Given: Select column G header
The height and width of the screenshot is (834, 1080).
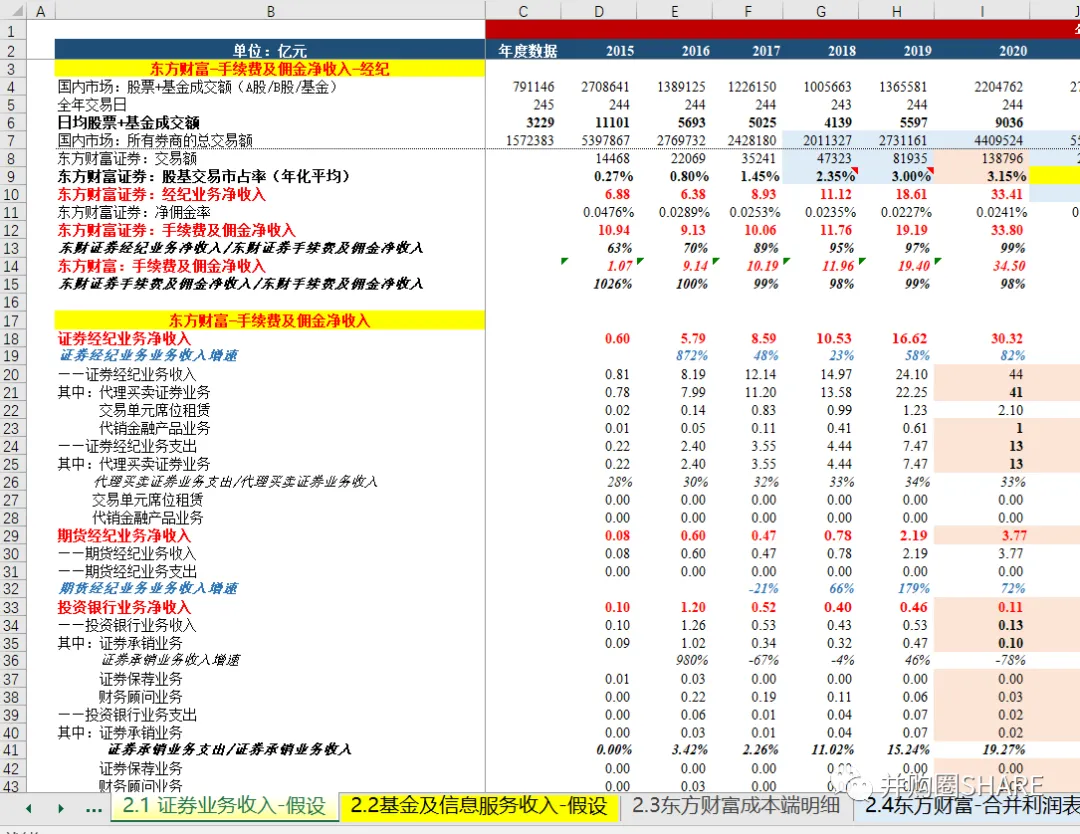Looking at the screenshot, I should [821, 11].
